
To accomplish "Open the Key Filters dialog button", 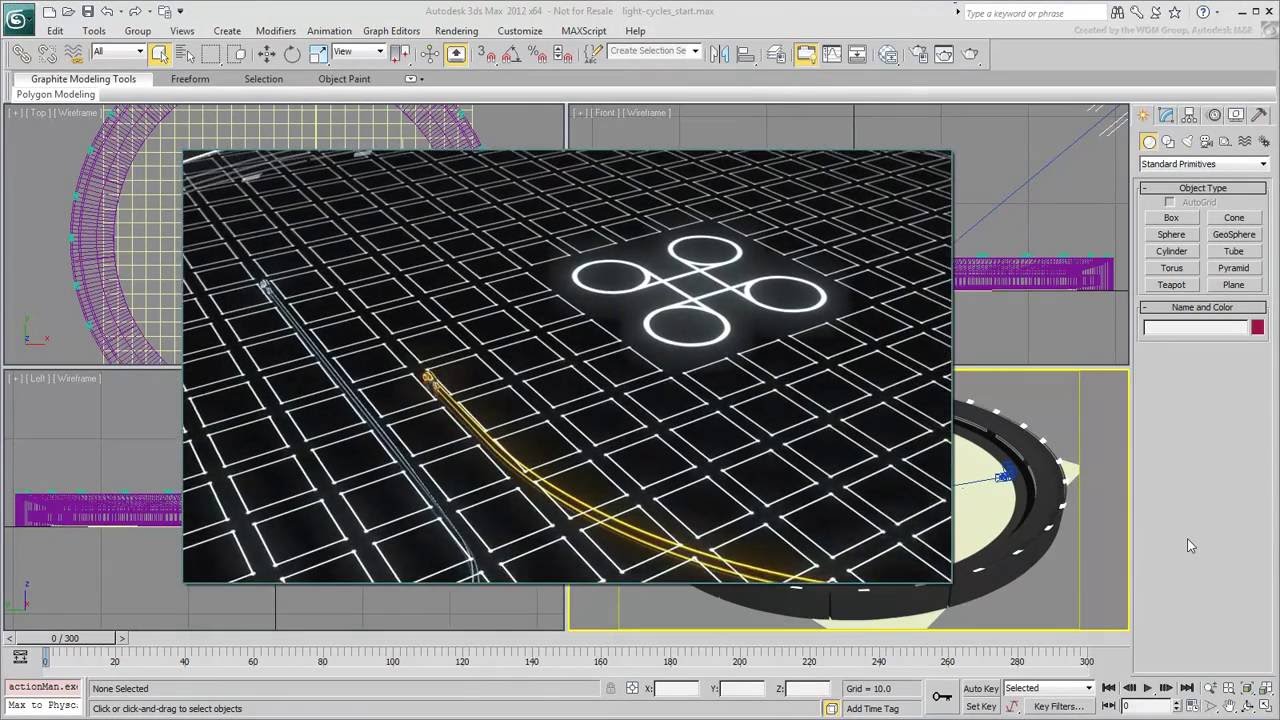I will coord(1059,706).
